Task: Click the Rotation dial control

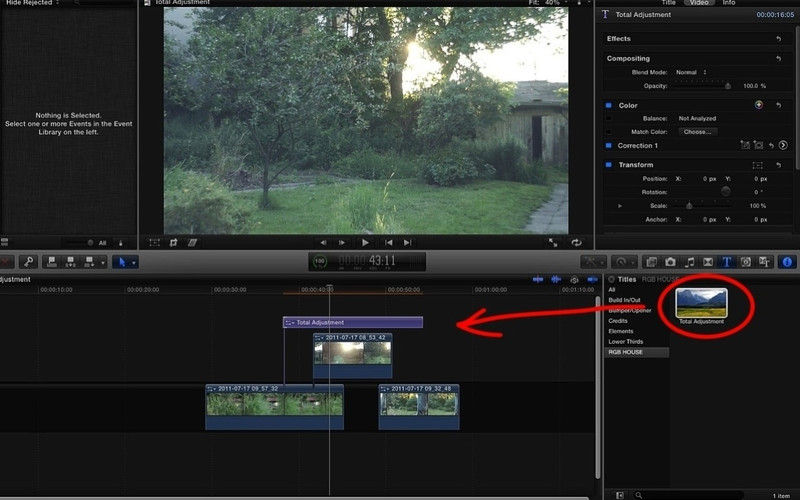Action: coord(726,192)
